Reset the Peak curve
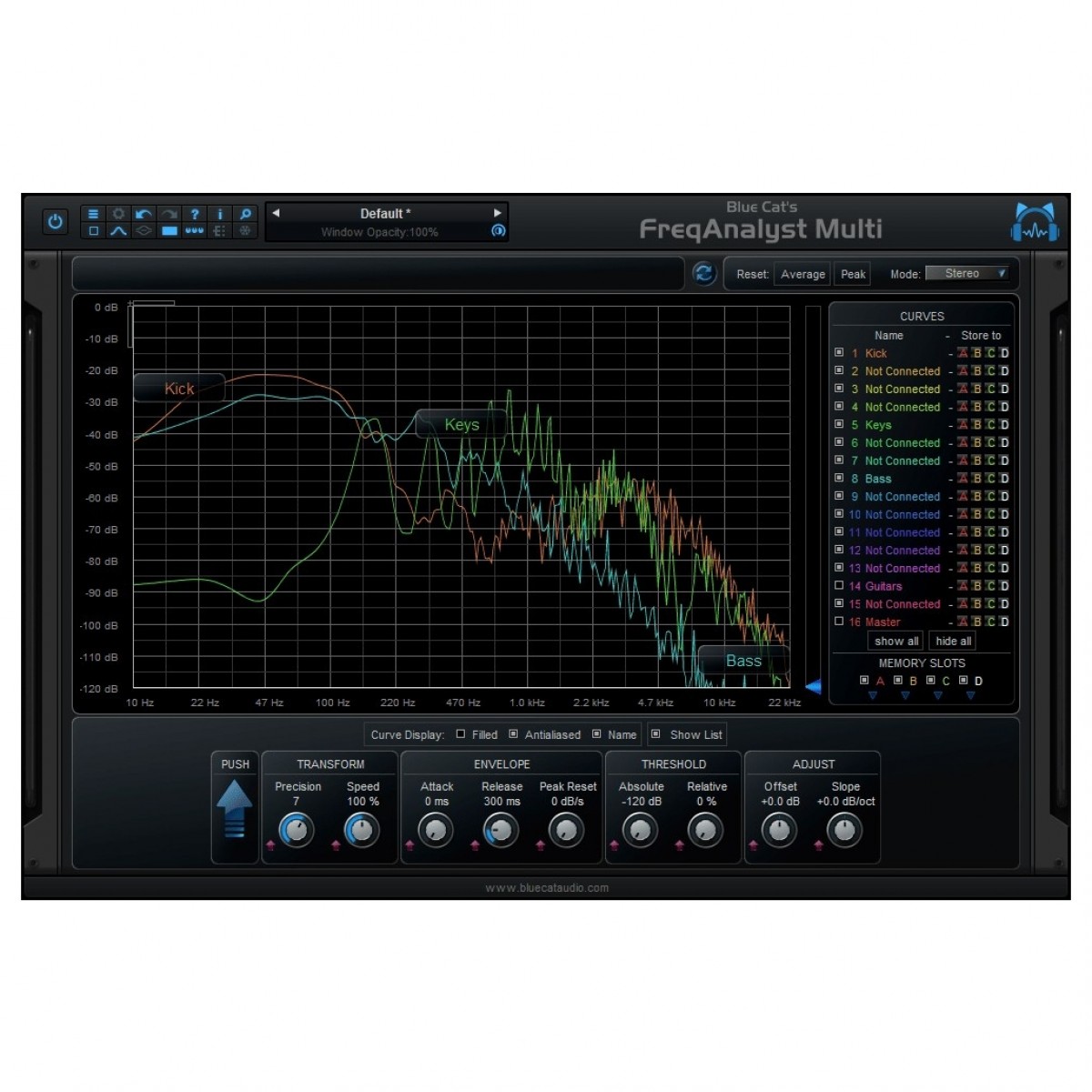Image resolution: width=1092 pixels, height=1092 pixels. (x=853, y=274)
